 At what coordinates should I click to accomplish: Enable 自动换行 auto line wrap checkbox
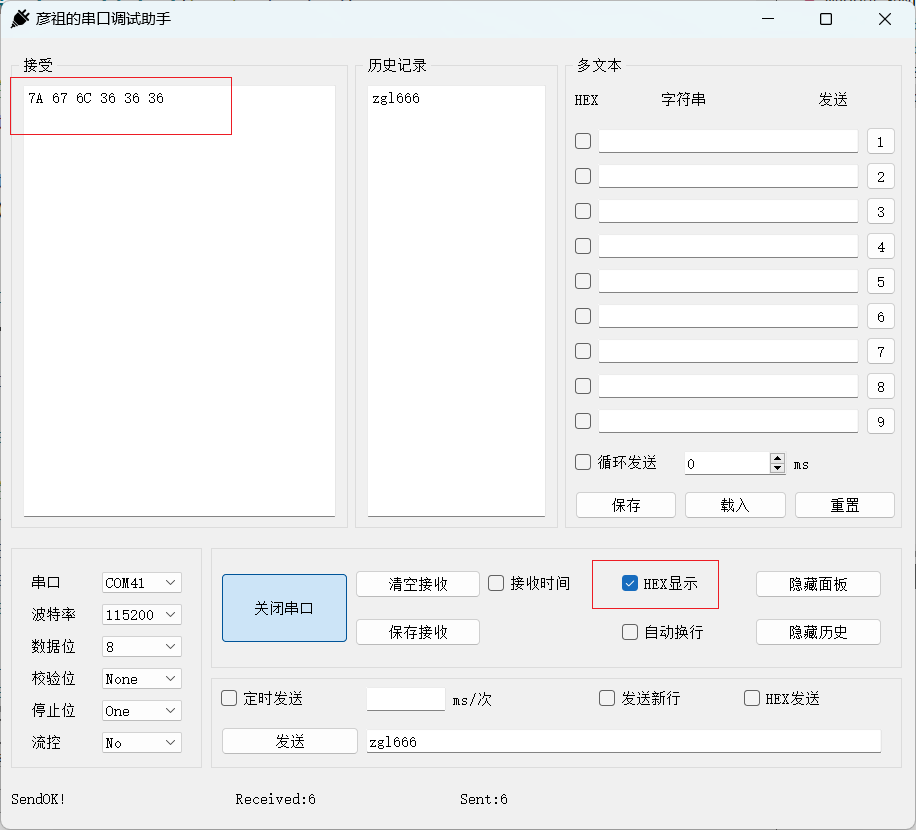click(630, 633)
